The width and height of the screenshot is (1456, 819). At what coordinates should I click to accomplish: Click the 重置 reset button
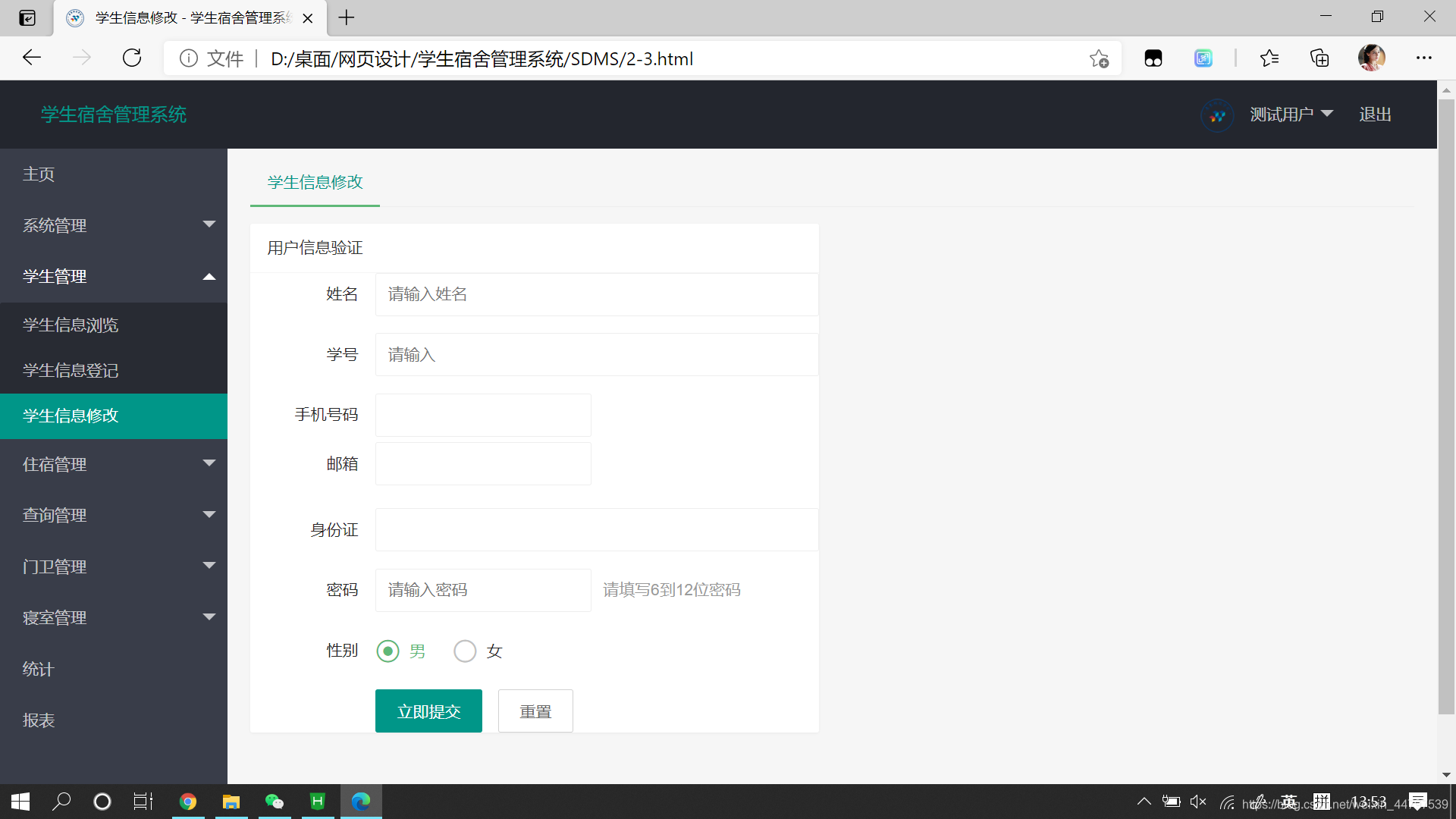pyautogui.click(x=535, y=711)
